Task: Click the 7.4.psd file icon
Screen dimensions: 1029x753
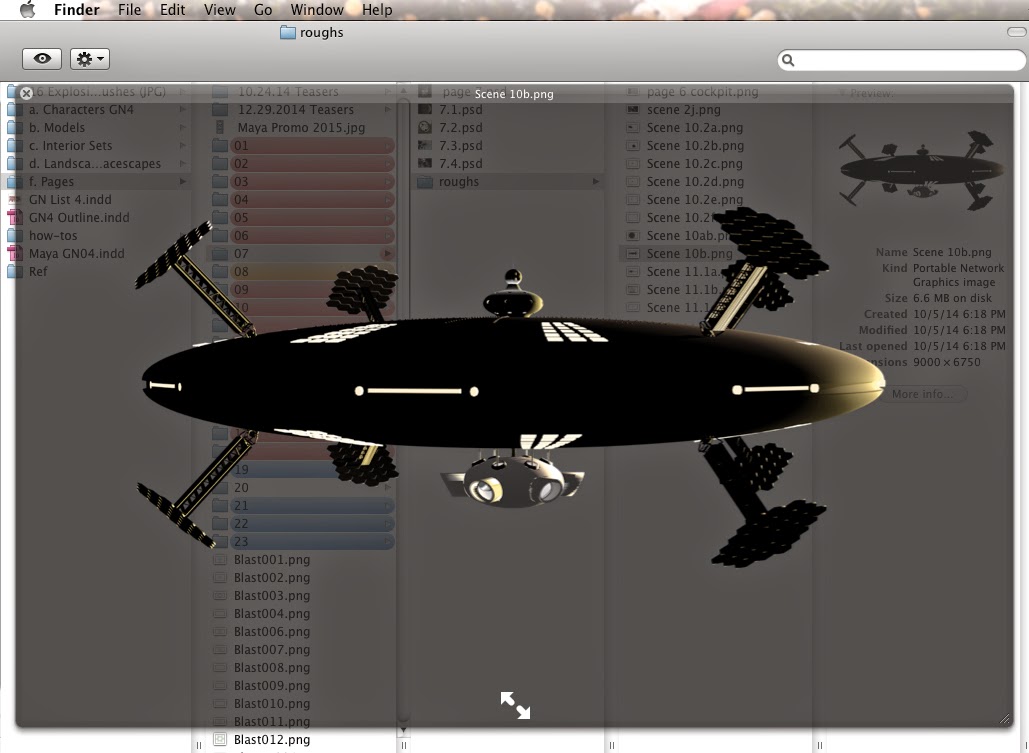Action: (425, 163)
